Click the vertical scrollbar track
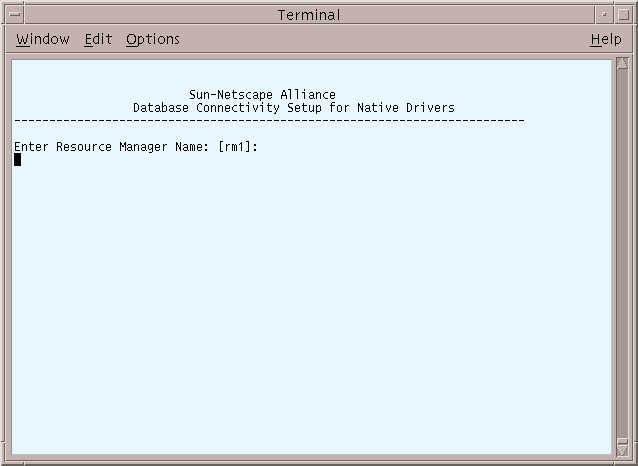Screen dimensions: 638x466 pyautogui.click(x=623, y=254)
